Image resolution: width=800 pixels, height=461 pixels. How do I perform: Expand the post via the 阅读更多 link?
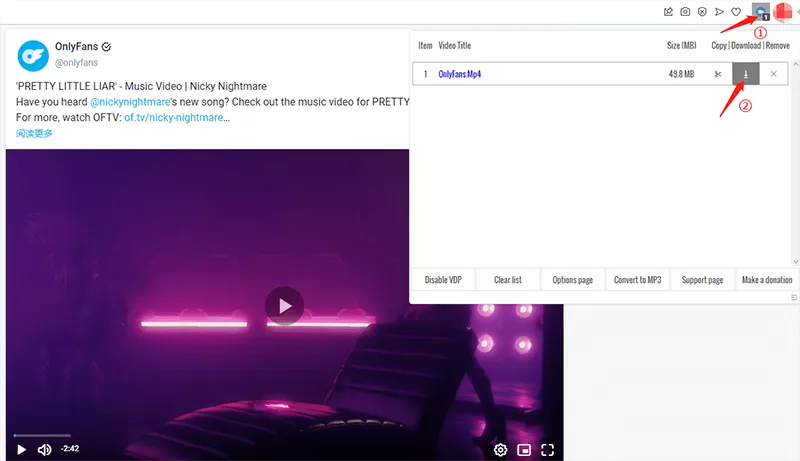(x=34, y=133)
